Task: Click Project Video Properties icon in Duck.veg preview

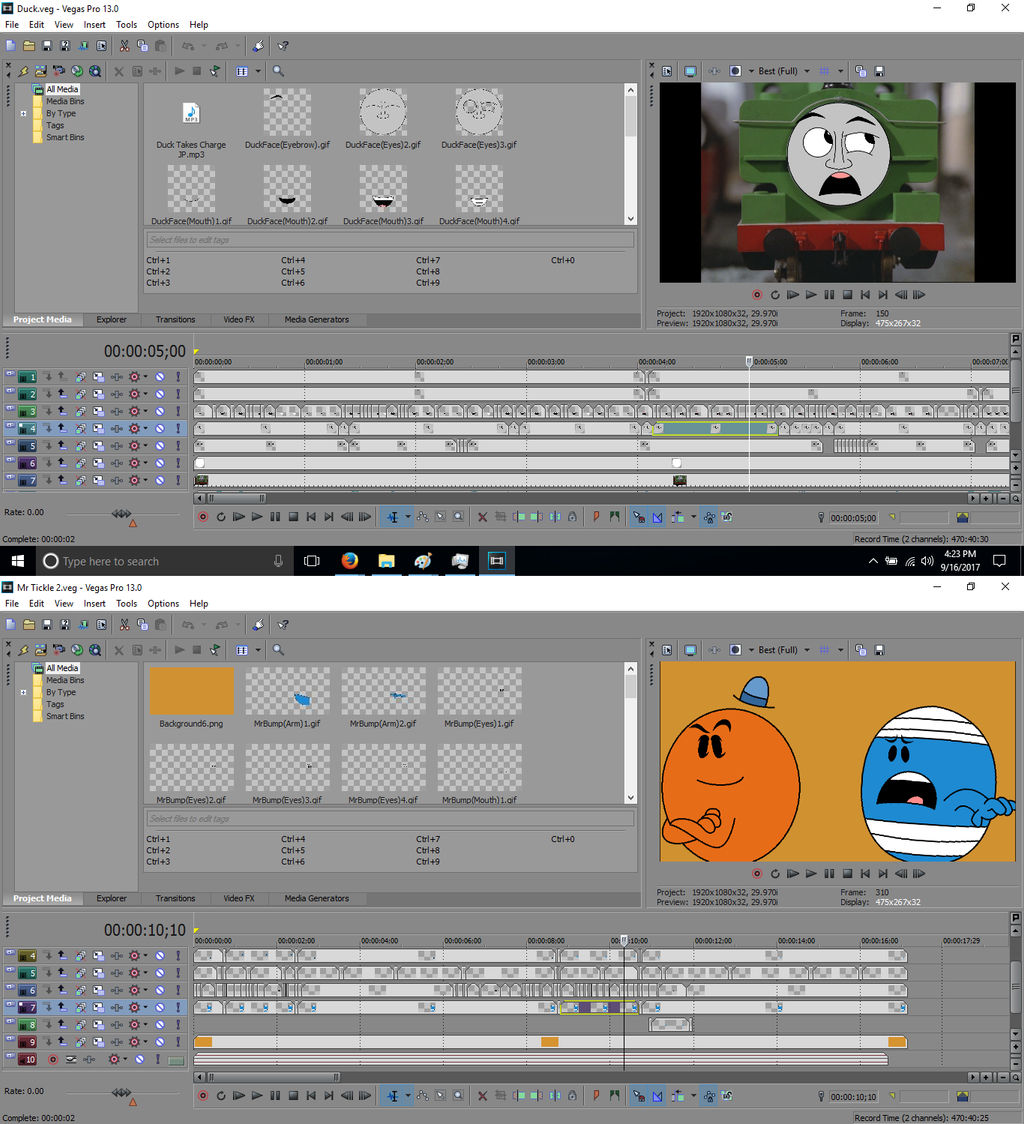Action: coord(667,71)
